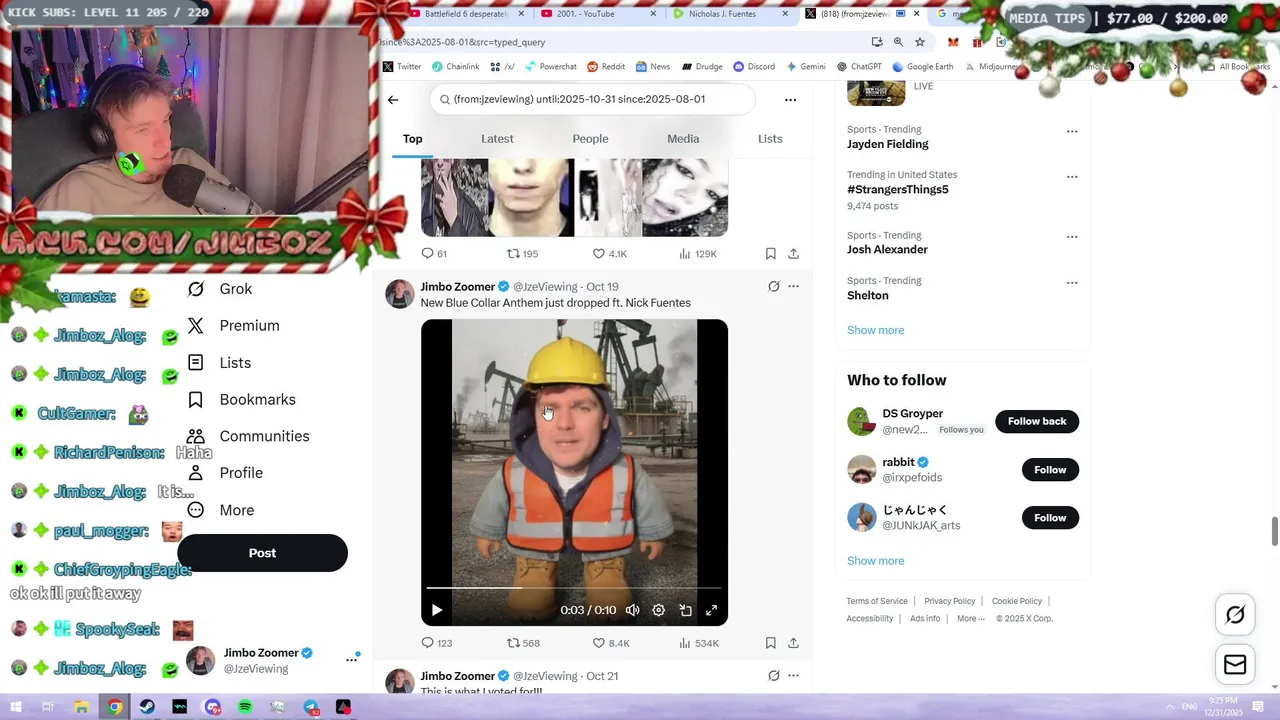Bookmark the post with 129K views
1280x720 pixels.
coord(771,254)
